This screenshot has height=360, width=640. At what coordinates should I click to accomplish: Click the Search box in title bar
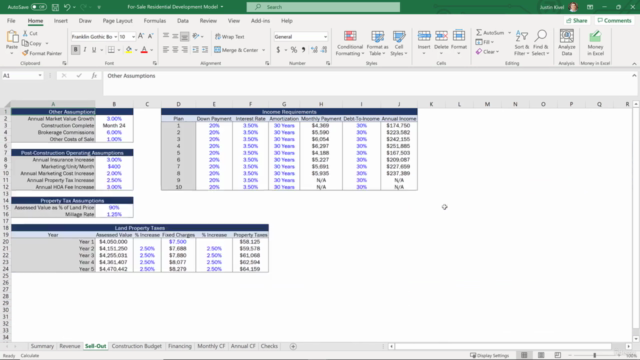point(323,7)
